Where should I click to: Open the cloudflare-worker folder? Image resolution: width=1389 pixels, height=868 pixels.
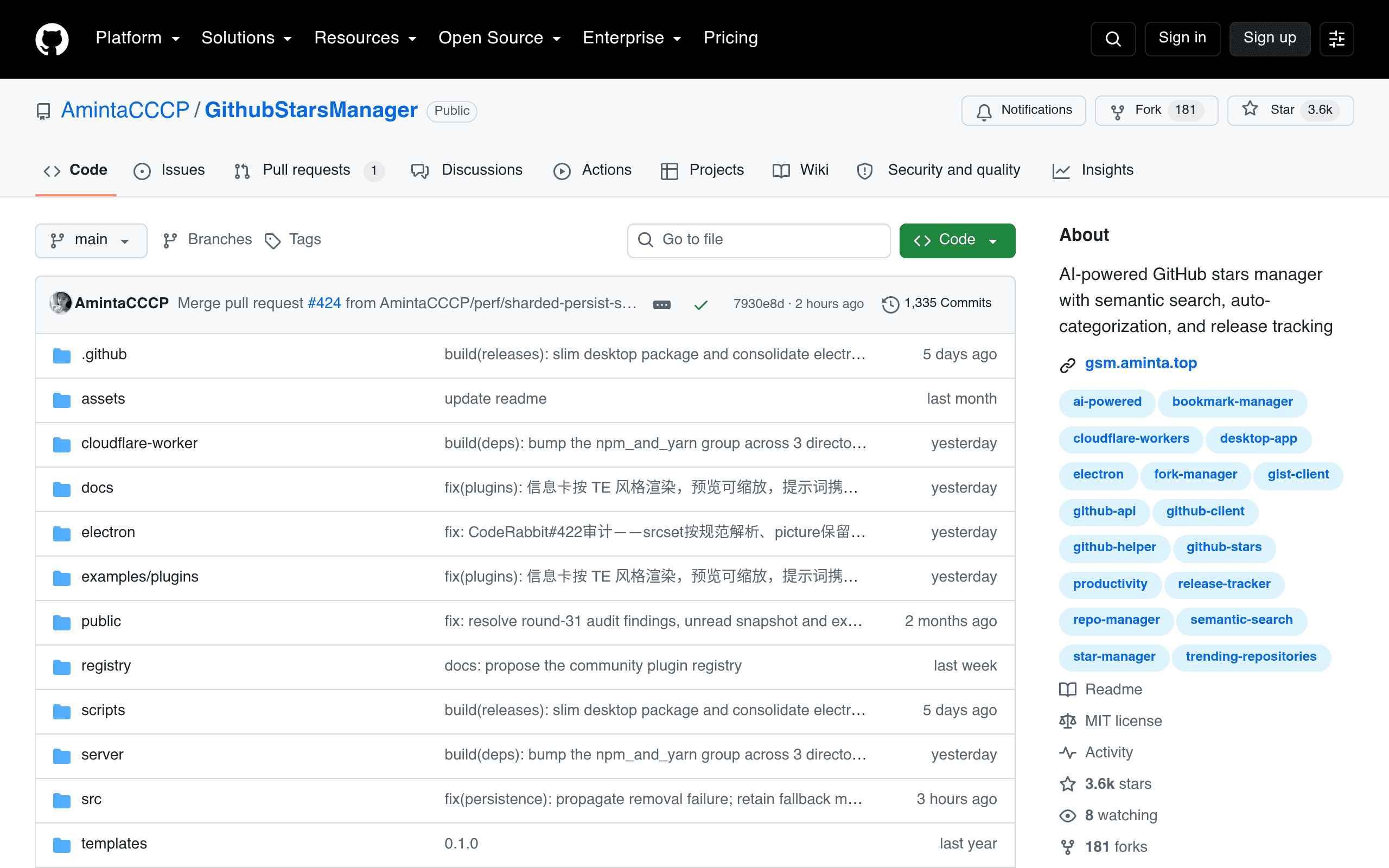(139, 443)
